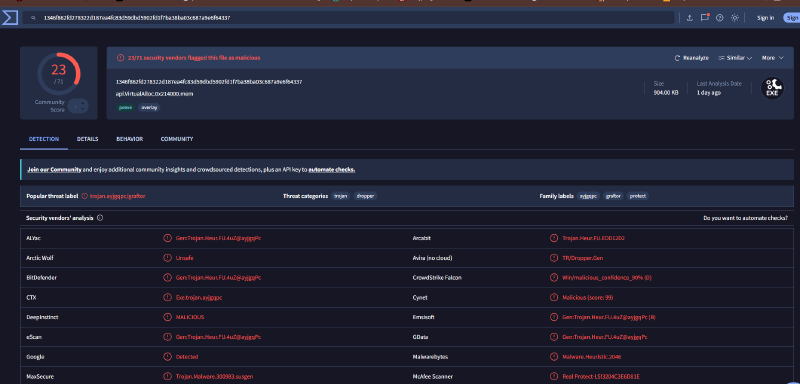Click the alert icon in the Arctic Wolf row

[x=167, y=258]
